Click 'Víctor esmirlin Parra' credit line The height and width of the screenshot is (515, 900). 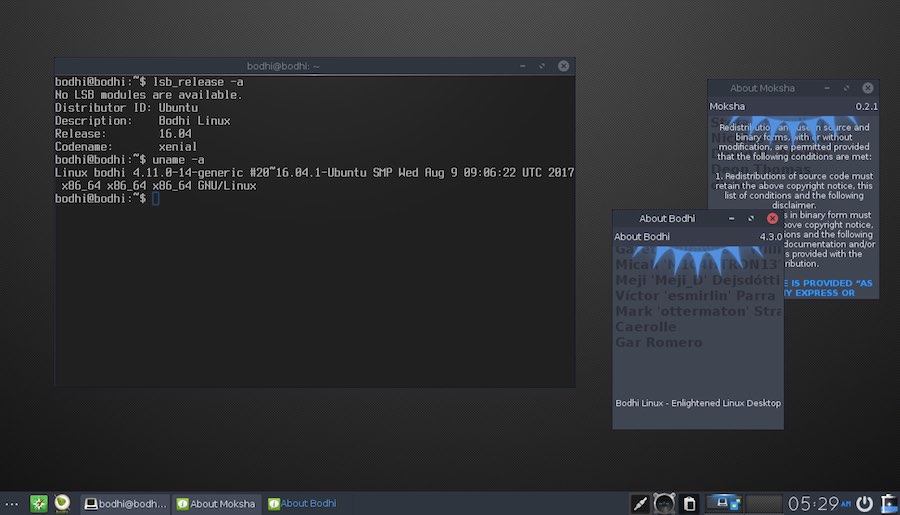(695, 296)
